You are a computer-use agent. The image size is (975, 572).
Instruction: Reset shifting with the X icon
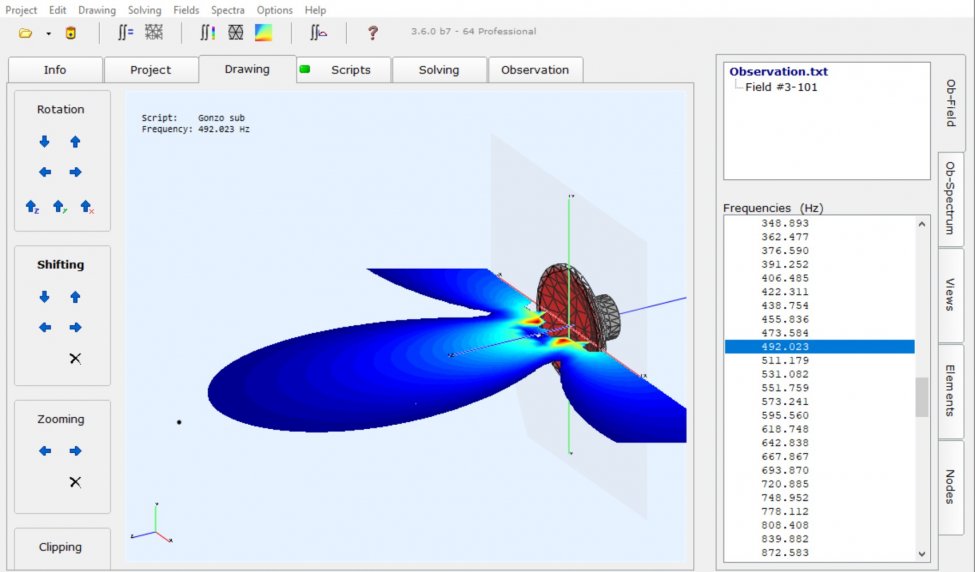(75, 358)
